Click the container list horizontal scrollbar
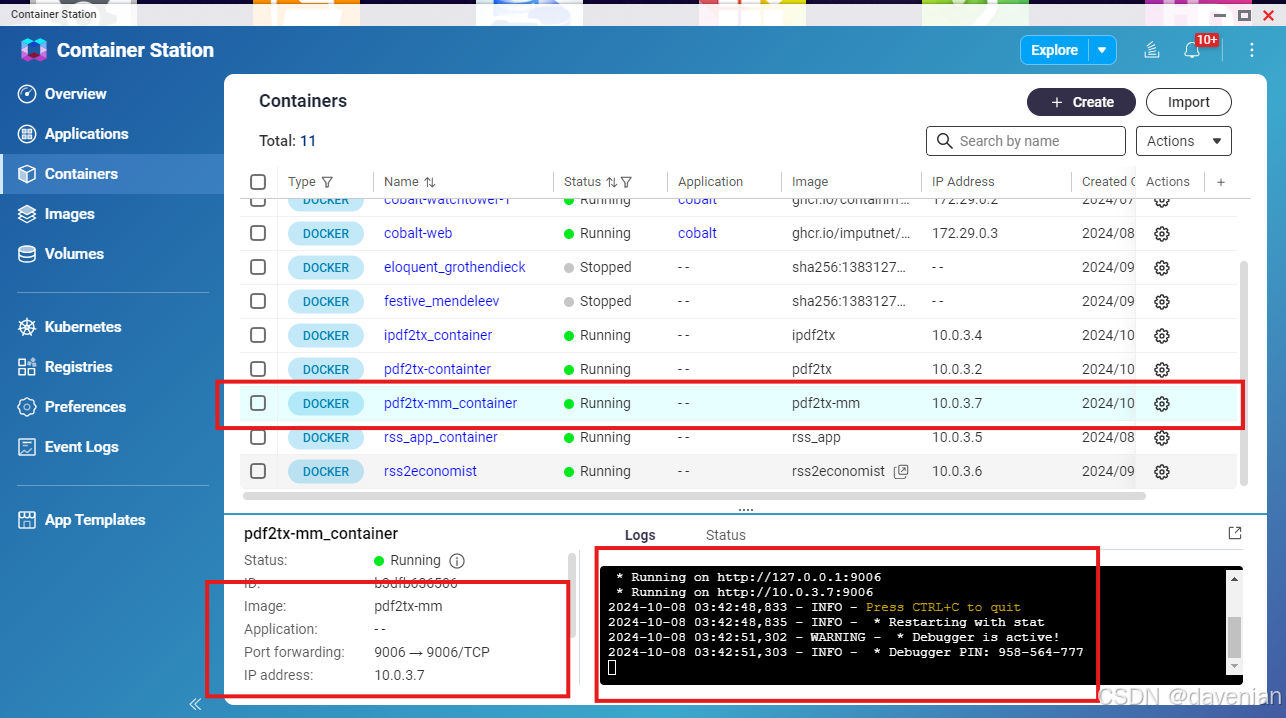This screenshot has width=1286, height=718. [694, 495]
